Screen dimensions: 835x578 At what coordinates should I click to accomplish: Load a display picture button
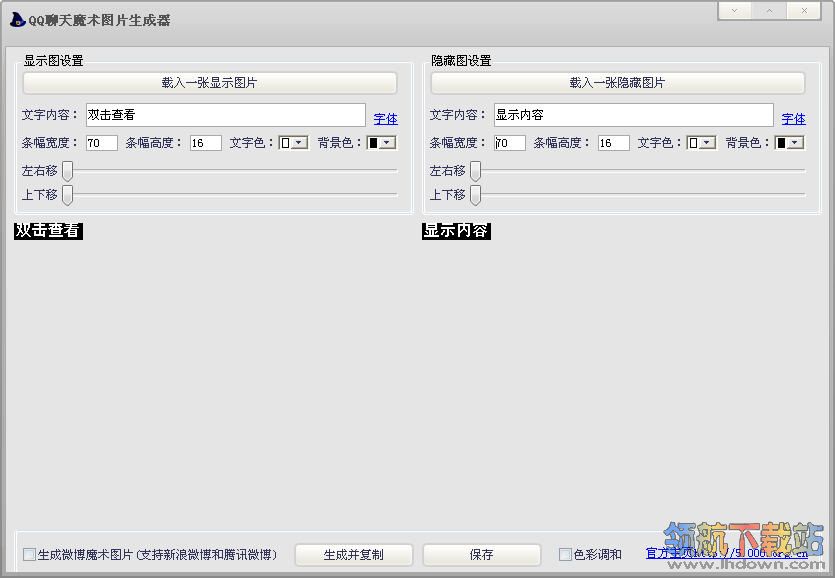click(210, 83)
